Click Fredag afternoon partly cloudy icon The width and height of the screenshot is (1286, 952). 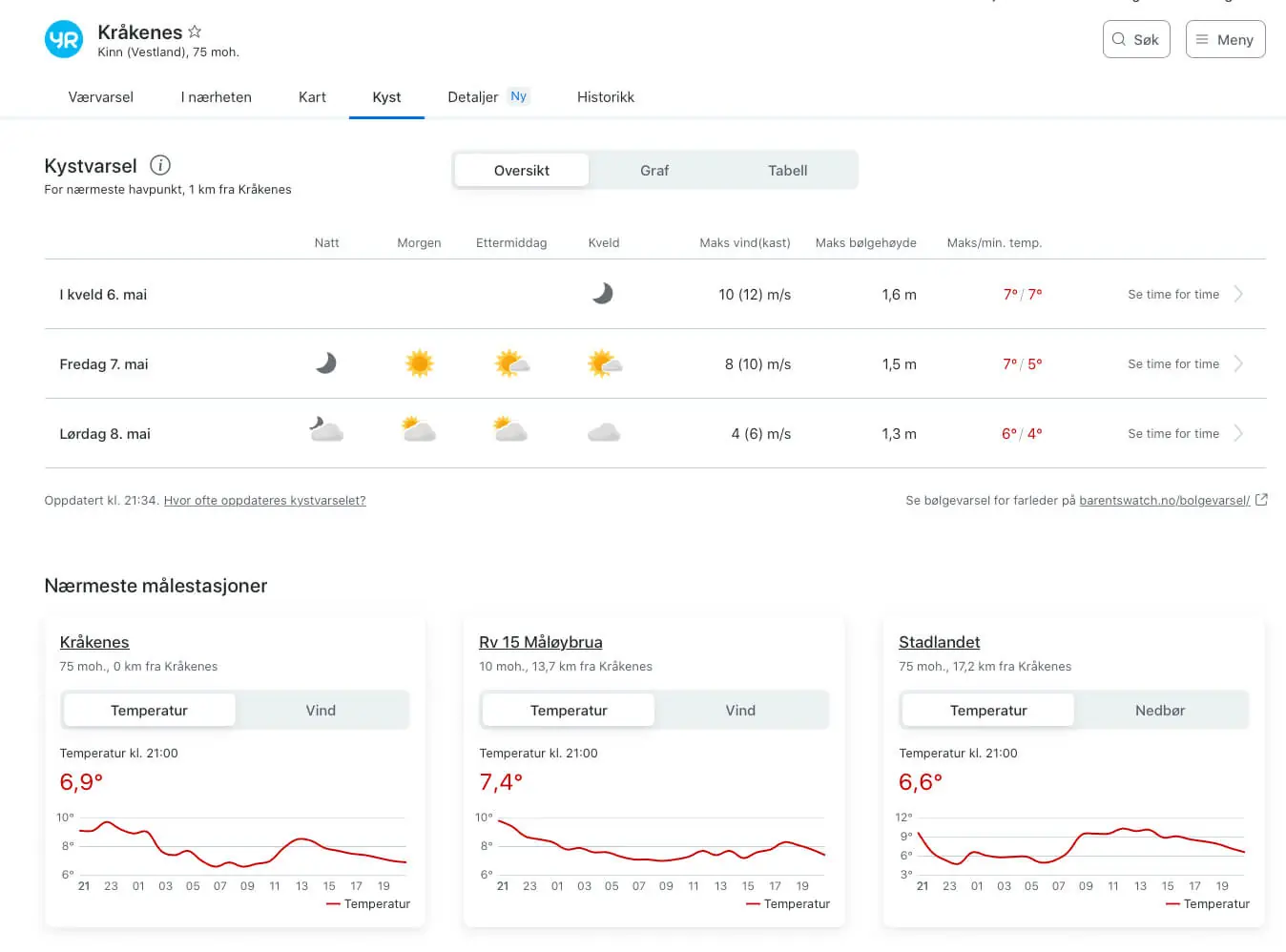pos(511,363)
